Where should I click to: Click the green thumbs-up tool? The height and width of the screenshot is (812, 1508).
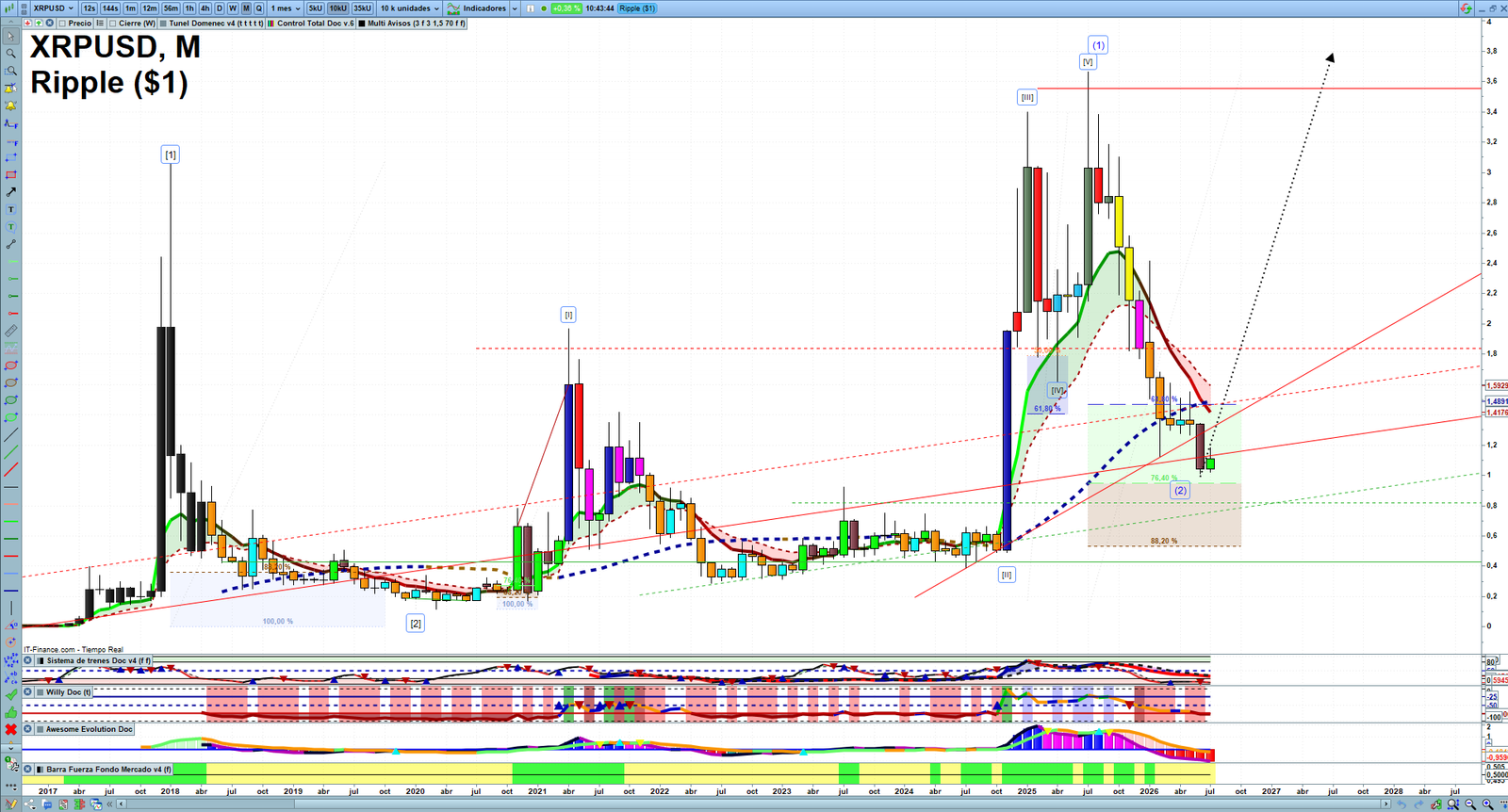[x=11, y=712]
